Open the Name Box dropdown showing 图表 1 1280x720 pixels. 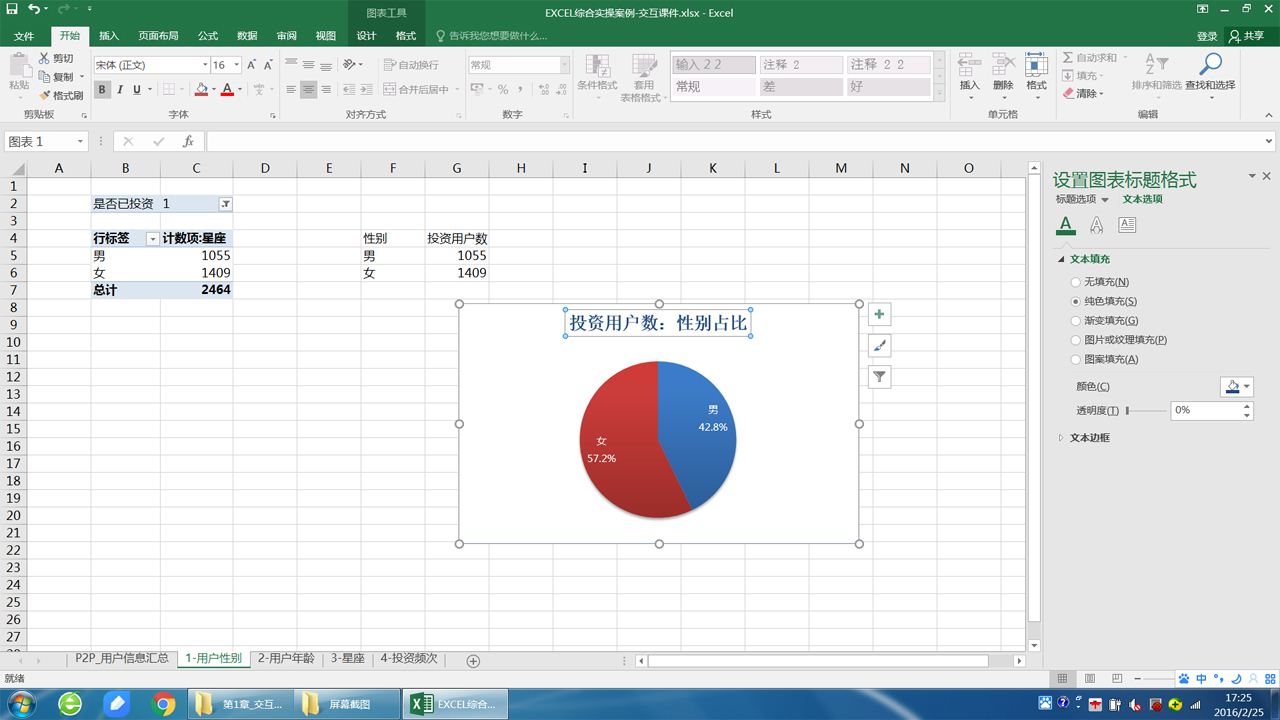coord(80,142)
